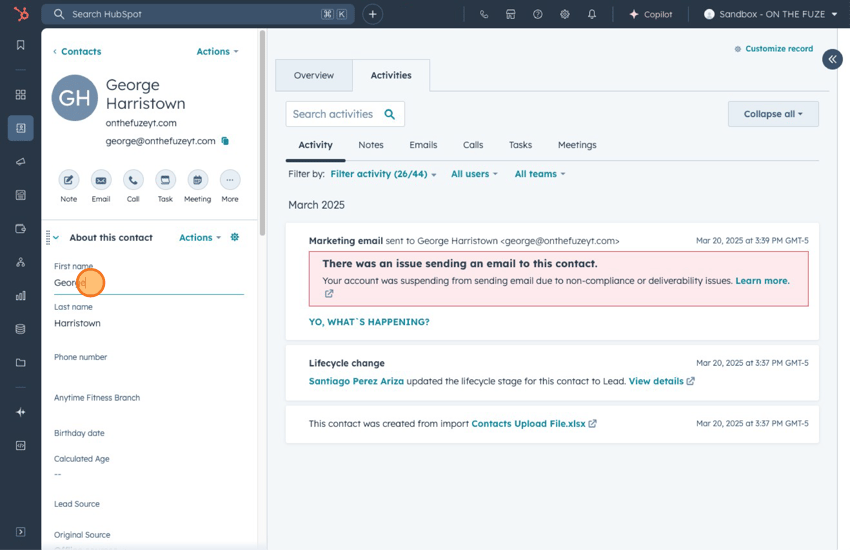Switch to the Tasks sub-tab

[520, 145]
